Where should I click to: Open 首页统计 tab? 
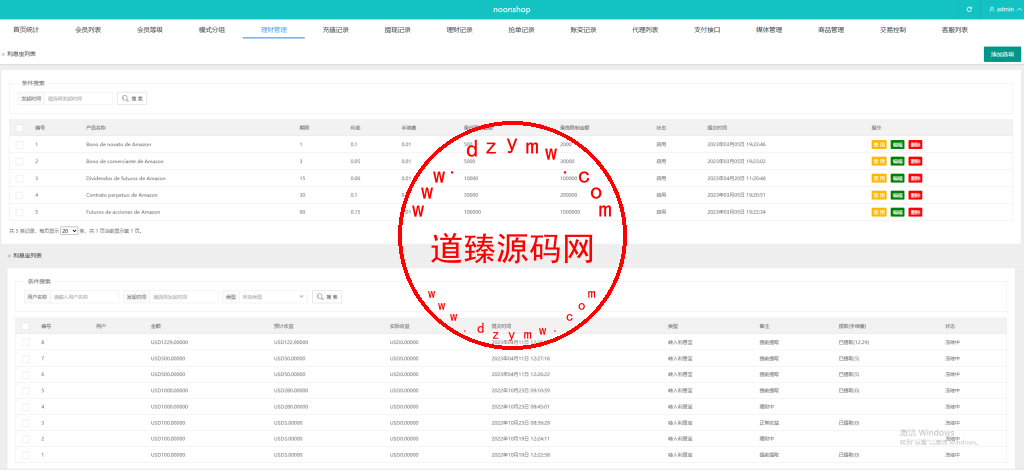[26, 30]
